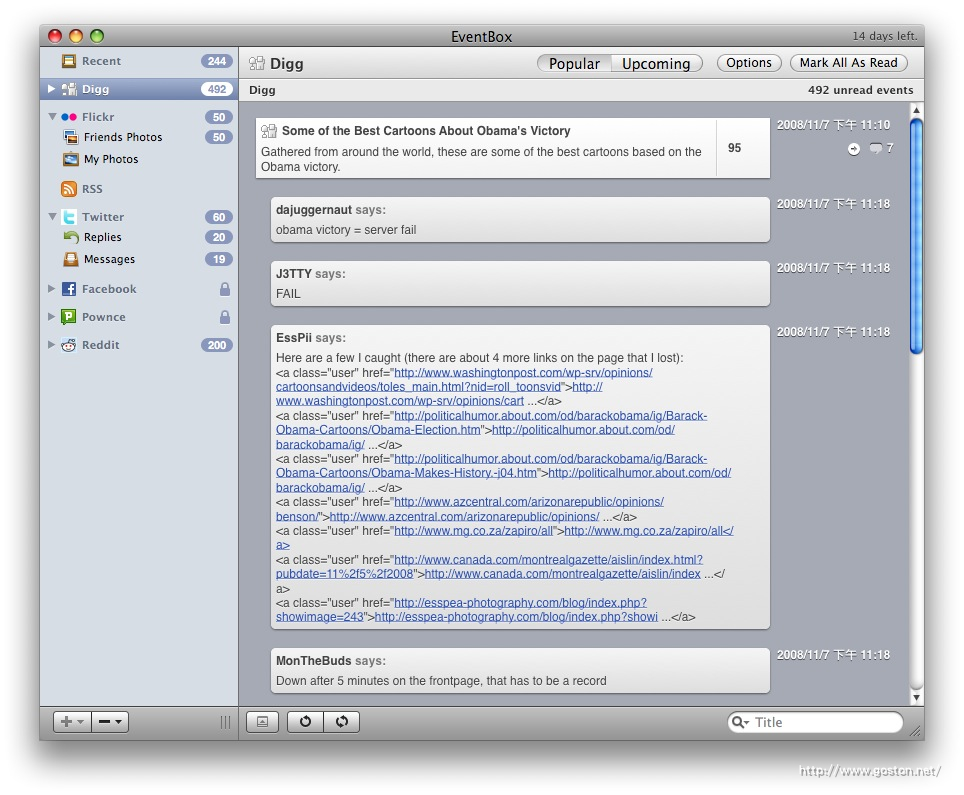Click the Reddit alien icon

[69, 345]
